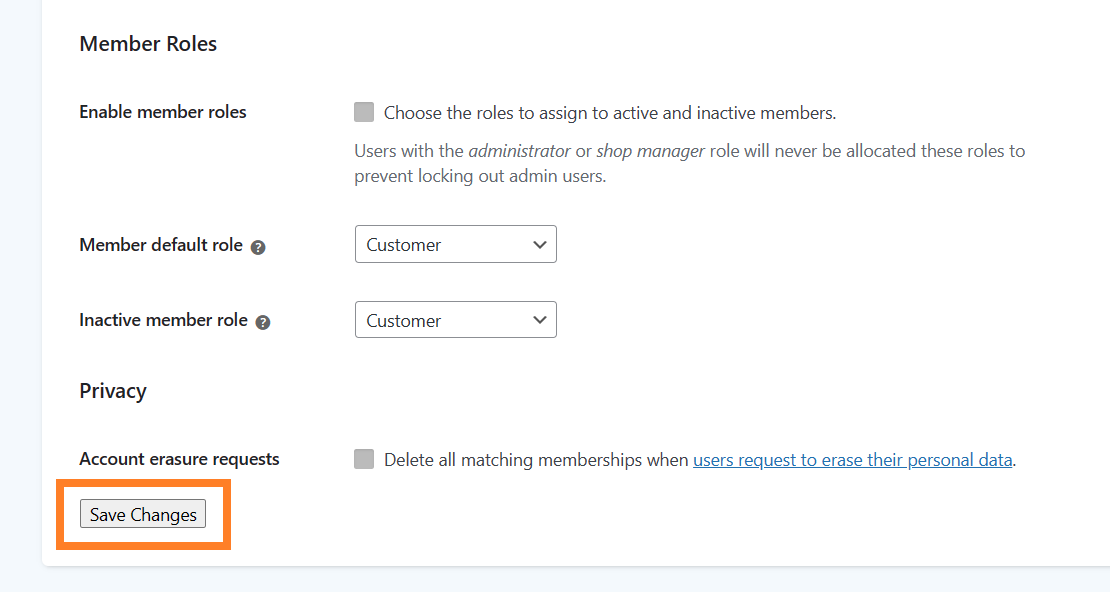Click the help icon beside Inactive member role
This screenshot has width=1110, height=592.
coord(263,322)
